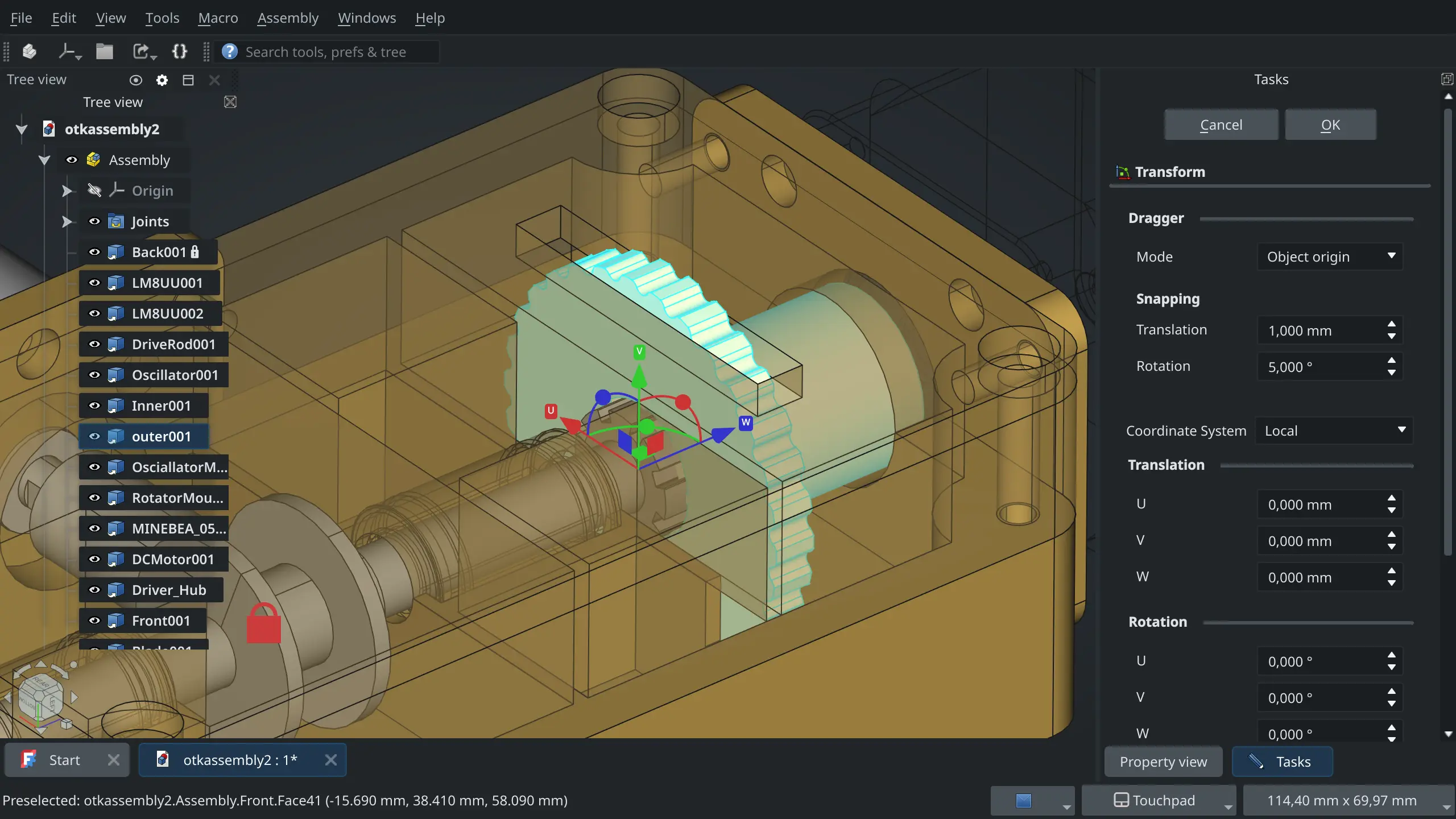The image size is (1456, 819).
Task: Toggle outer001 visibility eye
Action: point(94,436)
